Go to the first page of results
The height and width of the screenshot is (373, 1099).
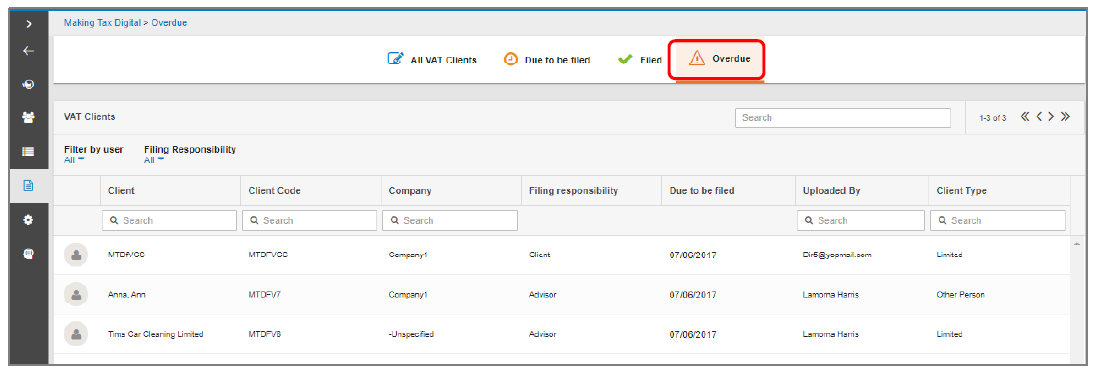tap(1025, 117)
